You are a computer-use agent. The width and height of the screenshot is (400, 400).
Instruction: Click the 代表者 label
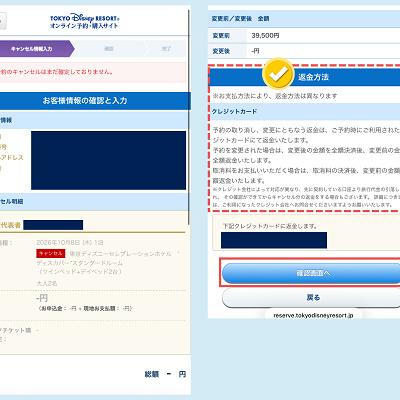(x=10, y=225)
